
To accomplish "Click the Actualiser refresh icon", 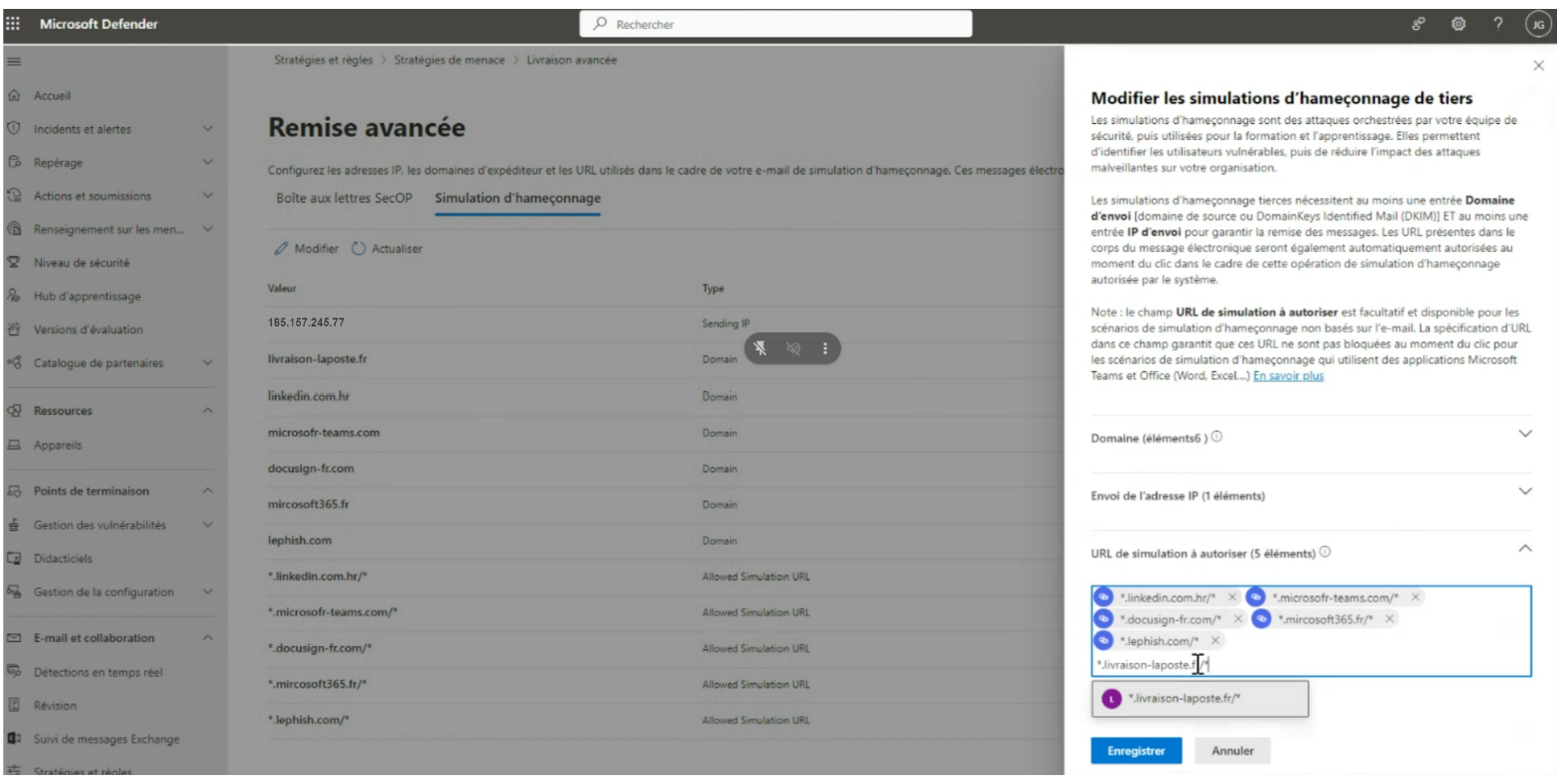I will click(358, 248).
